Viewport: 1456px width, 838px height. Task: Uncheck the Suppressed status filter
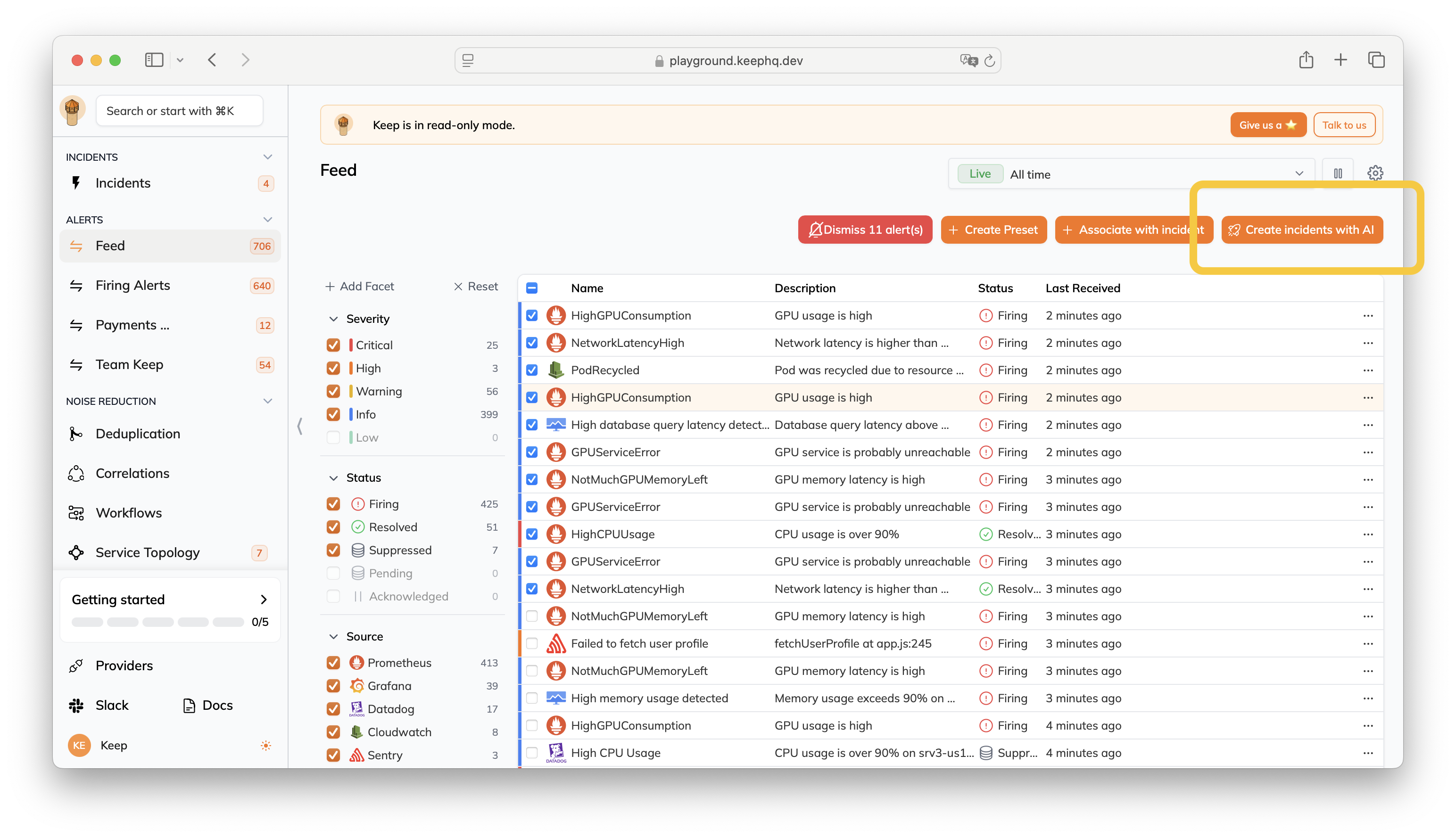(x=333, y=550)
